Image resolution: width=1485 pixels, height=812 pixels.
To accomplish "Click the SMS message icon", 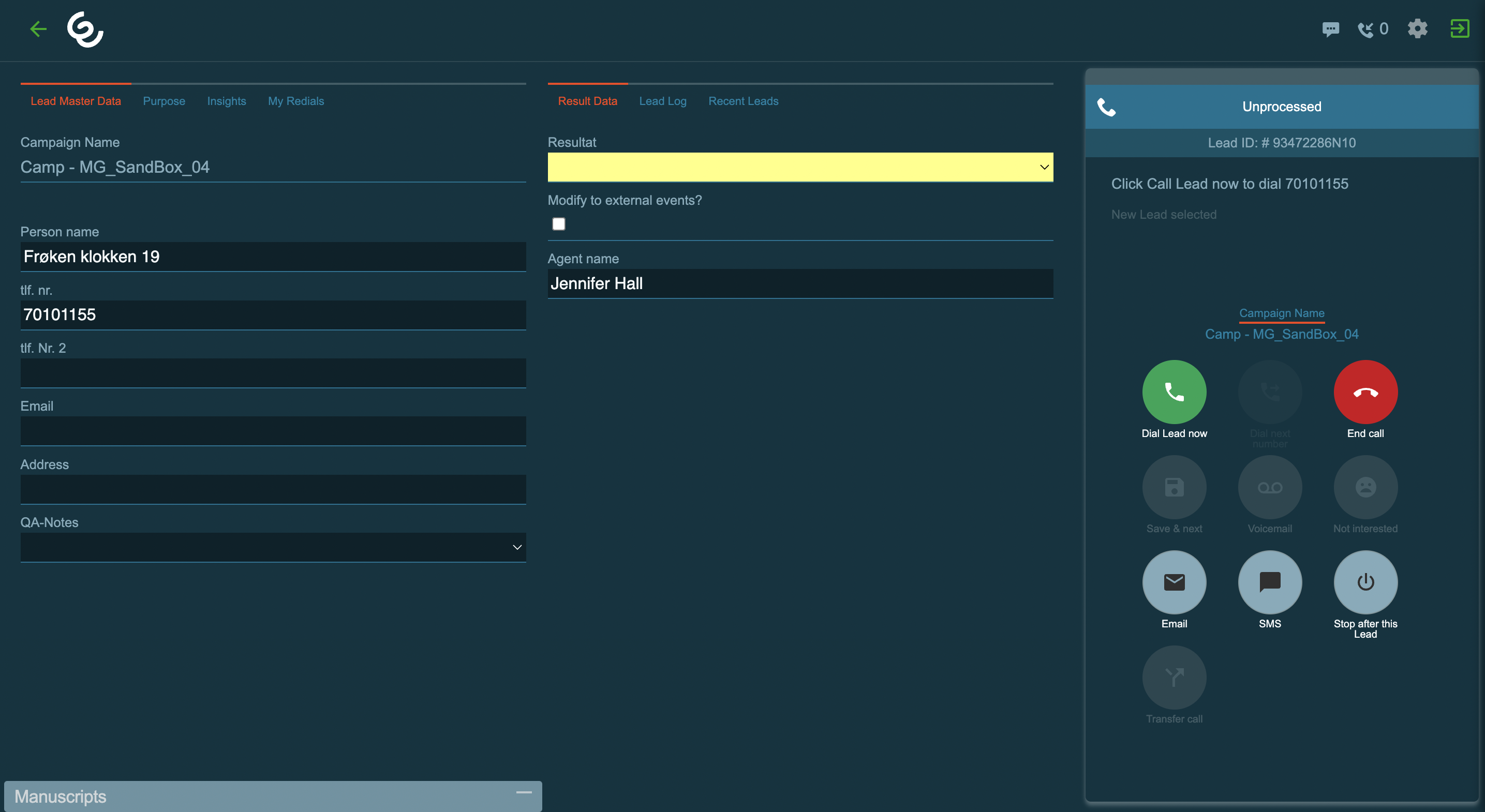I will click(x=1269, y=582).
